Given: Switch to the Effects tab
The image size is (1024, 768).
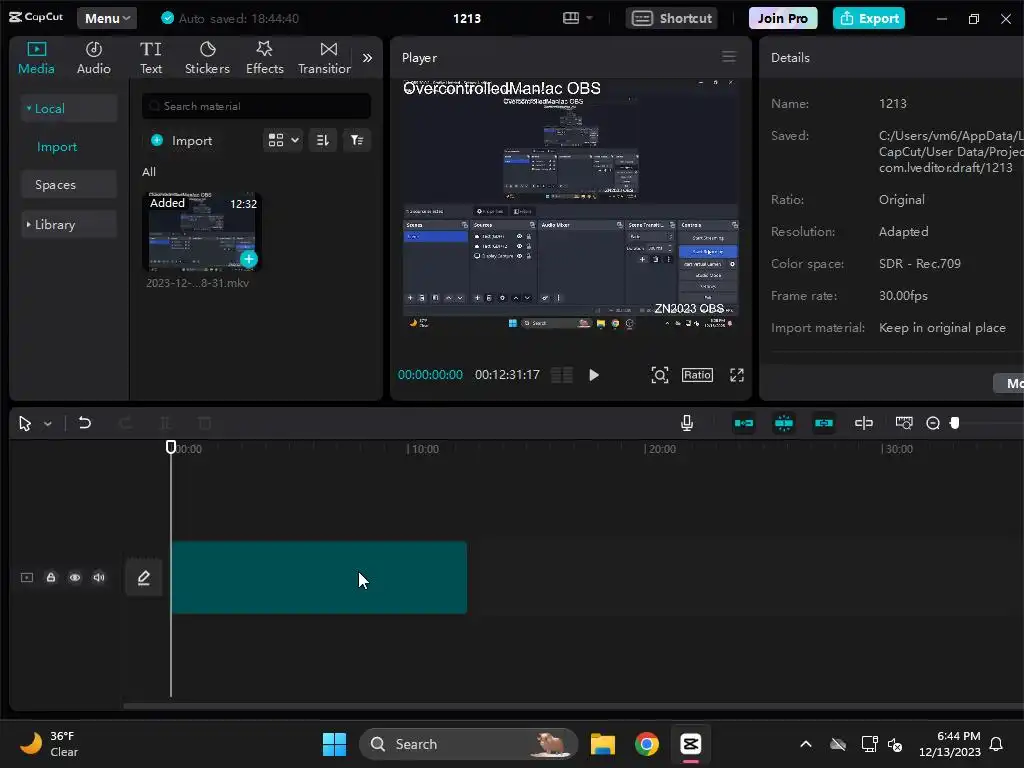Looking at the screenshot, I should click(264, 57).
